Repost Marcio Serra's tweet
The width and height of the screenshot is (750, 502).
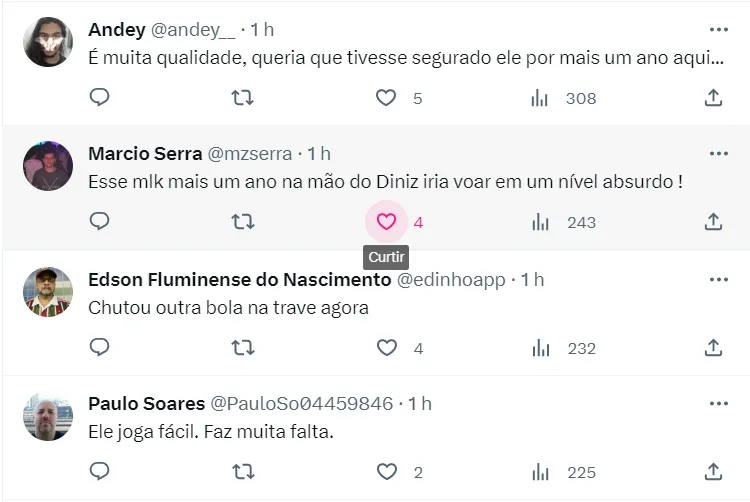(x=242, y=222)
